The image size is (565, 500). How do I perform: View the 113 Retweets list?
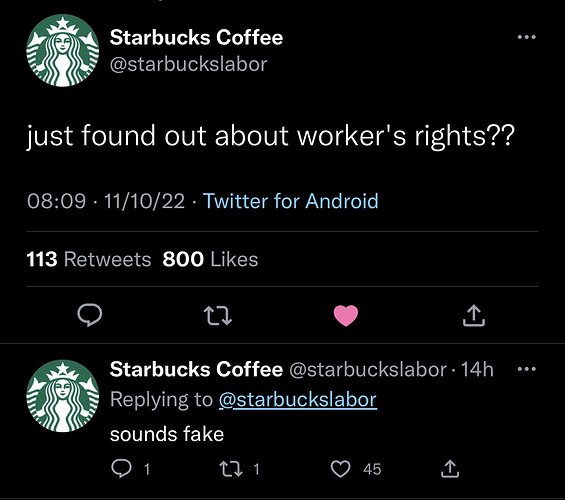tap(89, 259)
